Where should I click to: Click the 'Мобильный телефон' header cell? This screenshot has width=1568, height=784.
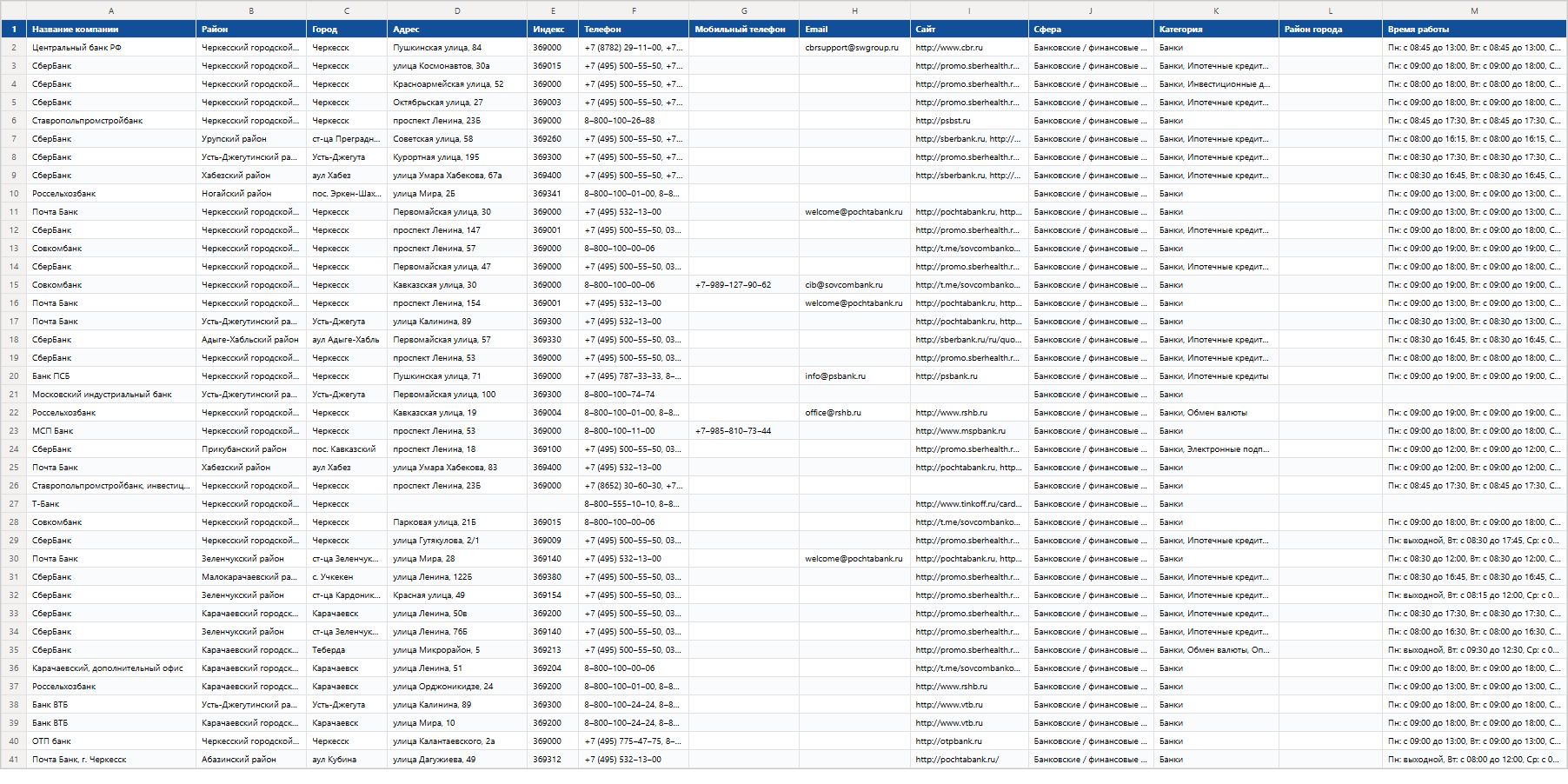point(744,30)
